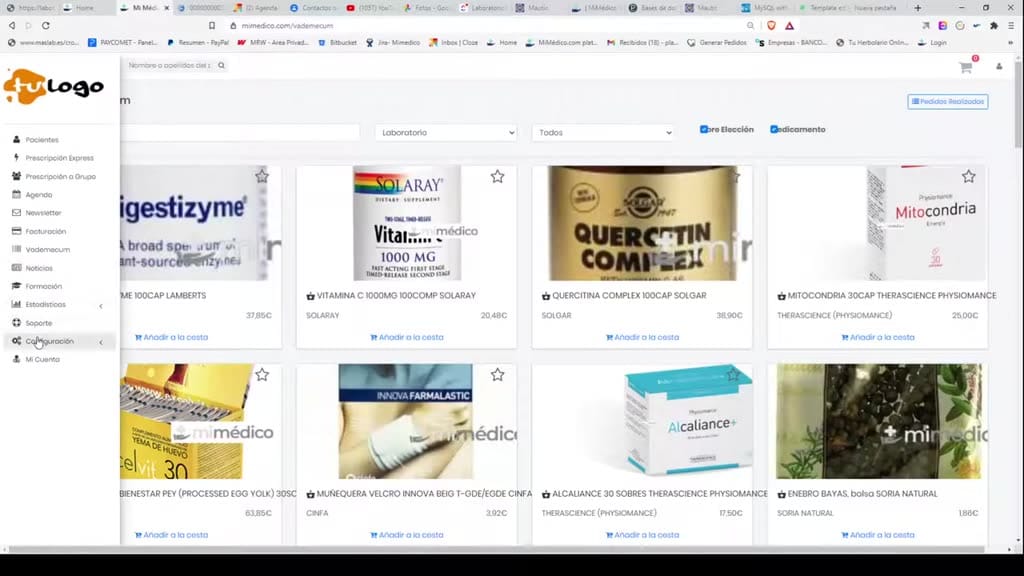Favorite the Mitocondria product star
This screenshot has height=576, width=1024.
[968, 176]
